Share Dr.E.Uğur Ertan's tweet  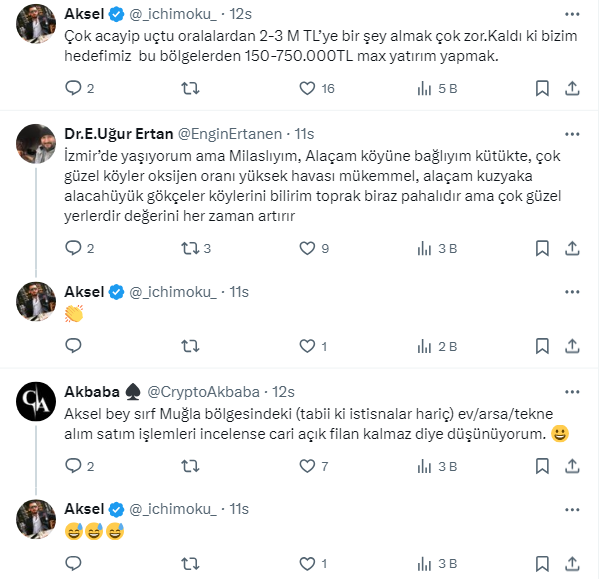pos(570,248)
